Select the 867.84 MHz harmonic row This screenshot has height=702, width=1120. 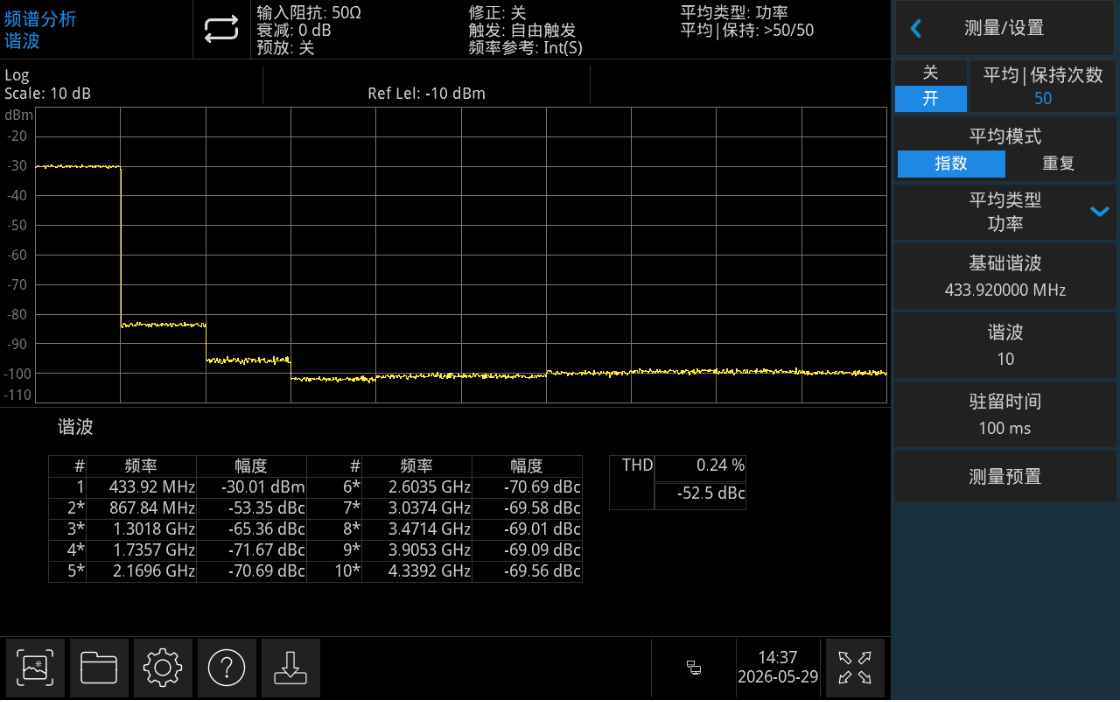(x=177, y=508)
